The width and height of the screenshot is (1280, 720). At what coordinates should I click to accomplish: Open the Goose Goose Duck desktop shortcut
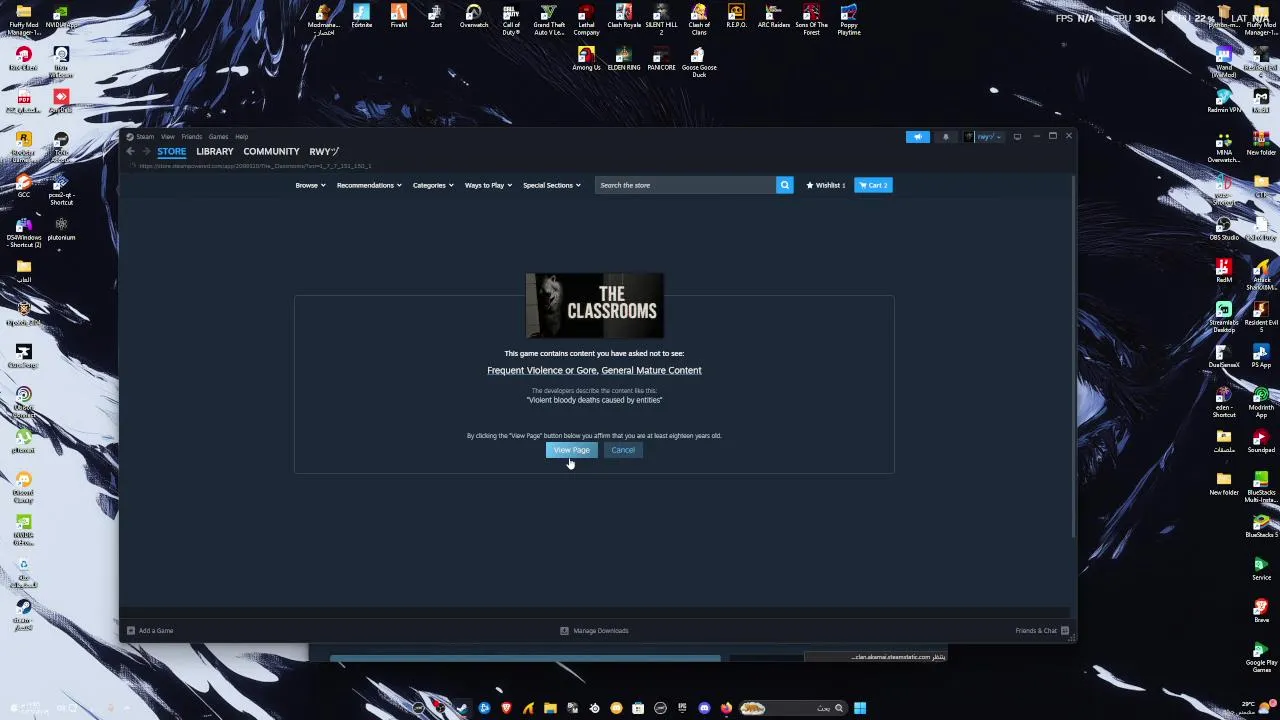click(699, 62)
